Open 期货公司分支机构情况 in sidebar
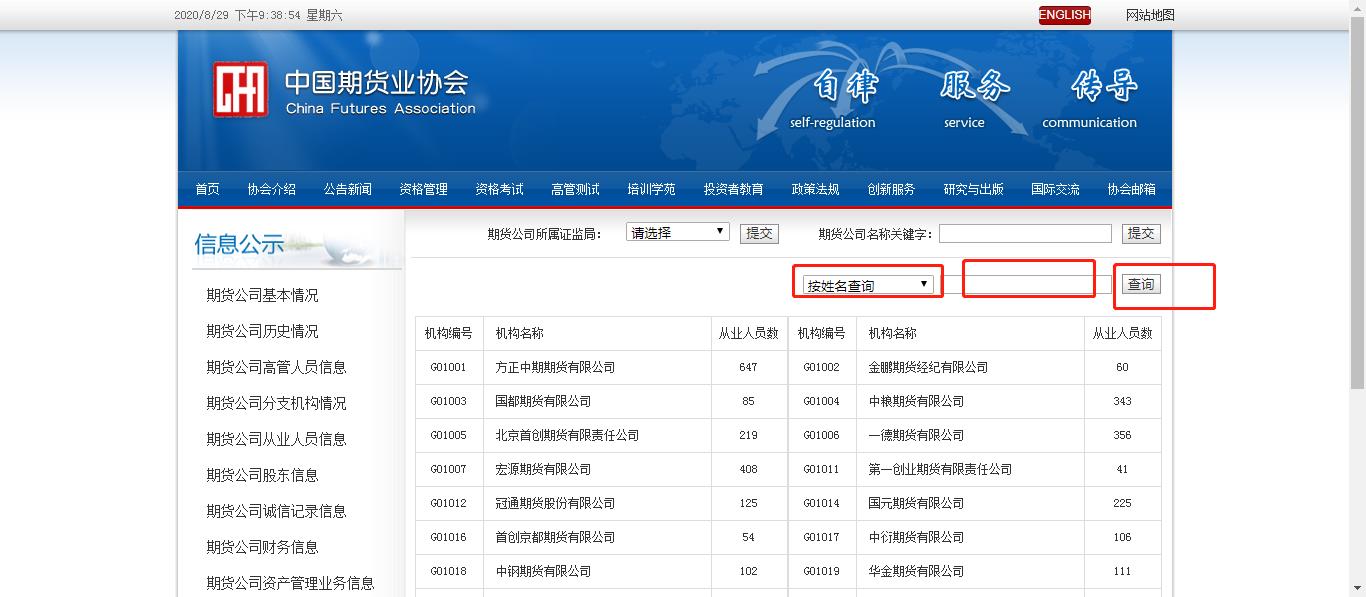This screenshot has width=1366, height=597. [x=277, y=403]
